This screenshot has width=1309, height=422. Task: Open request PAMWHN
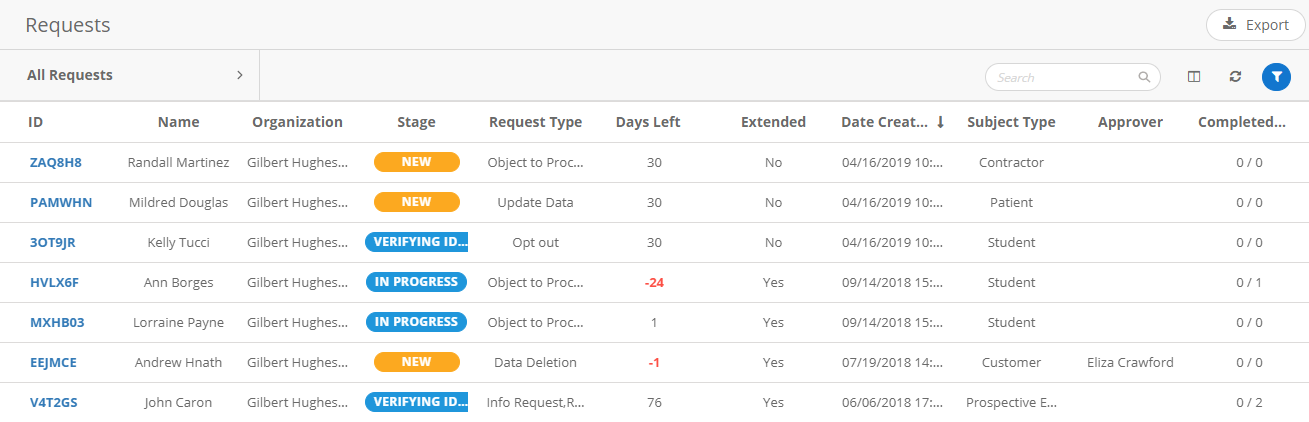click(x=61, y=202)
